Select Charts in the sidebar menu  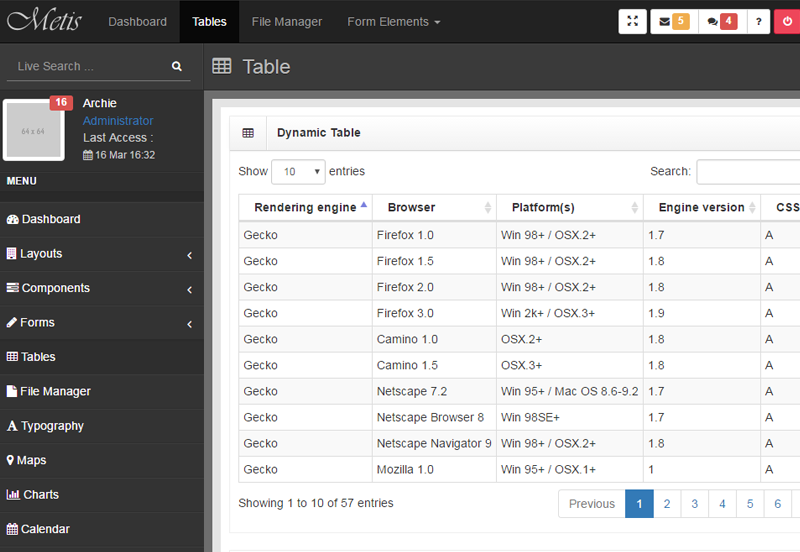pyautogui.click(x=41, y=495)
